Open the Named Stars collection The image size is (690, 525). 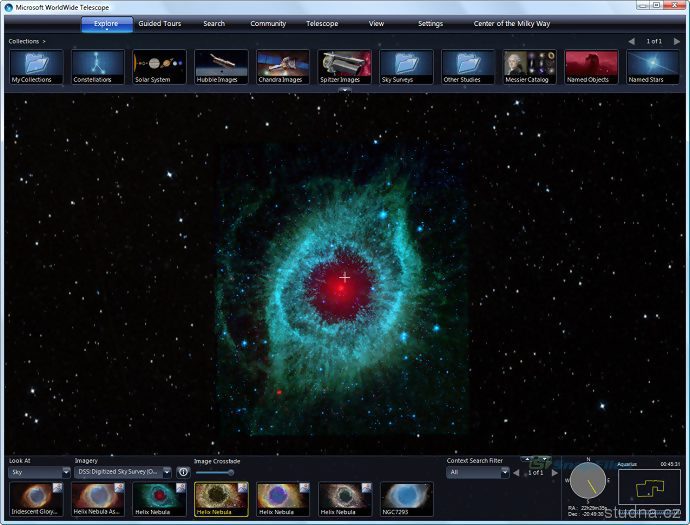pyautogui.click(x=653, y=67)
